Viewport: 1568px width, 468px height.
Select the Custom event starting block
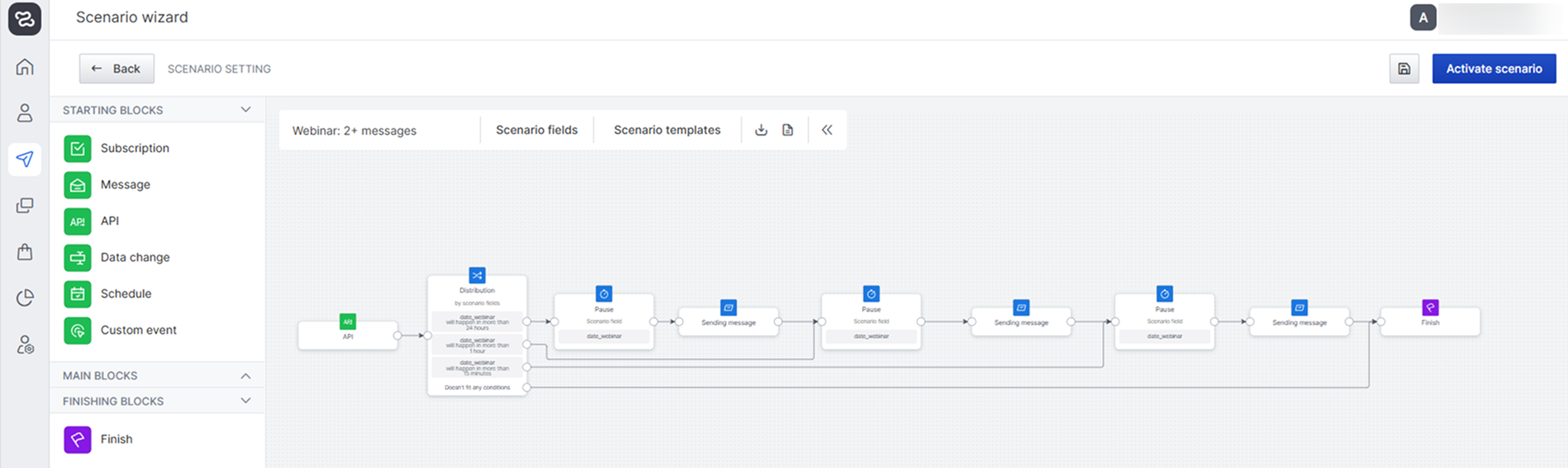pos(138,330)
